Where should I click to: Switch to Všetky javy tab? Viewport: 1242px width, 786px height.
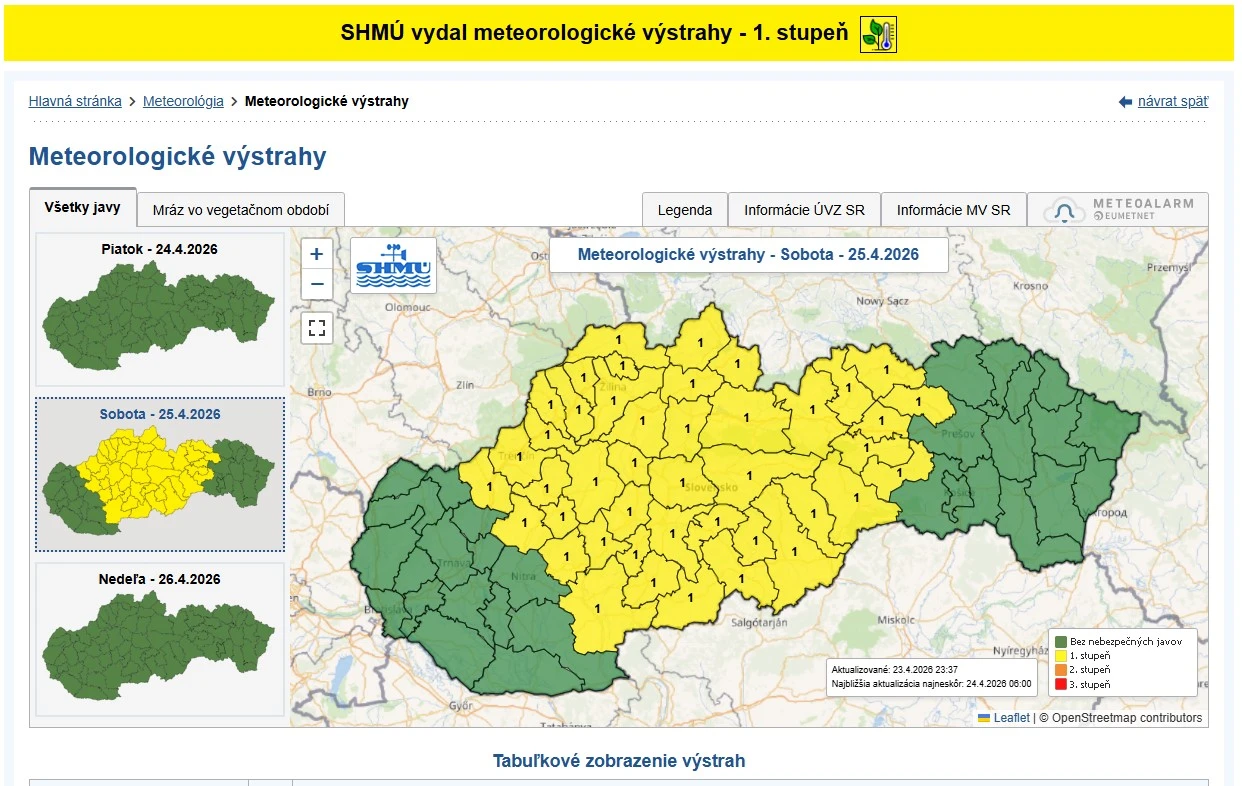(x=82, y=208)
